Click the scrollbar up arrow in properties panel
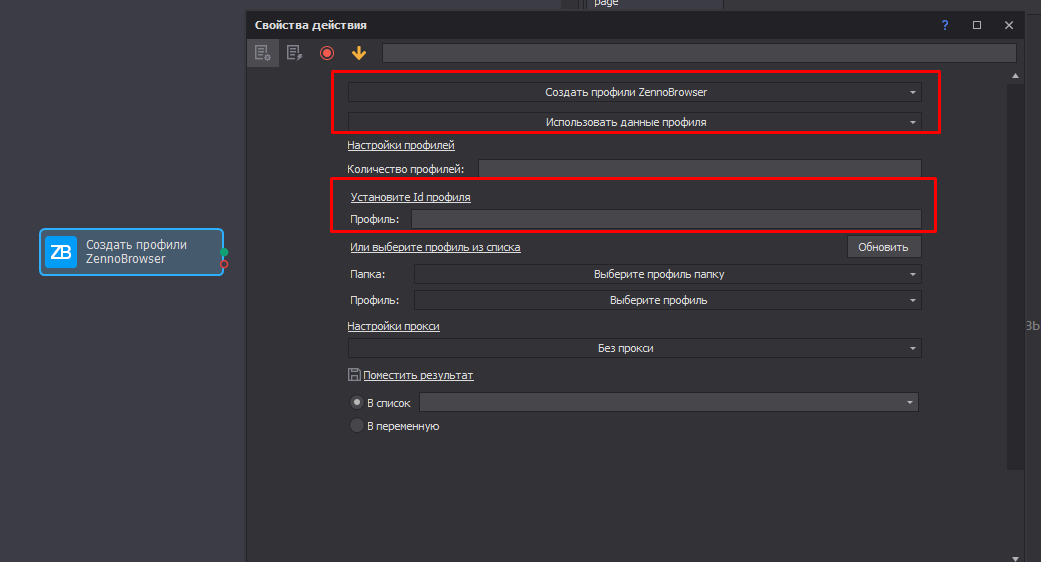This screenshot has width=1041, height=562. click(1015, 76)
